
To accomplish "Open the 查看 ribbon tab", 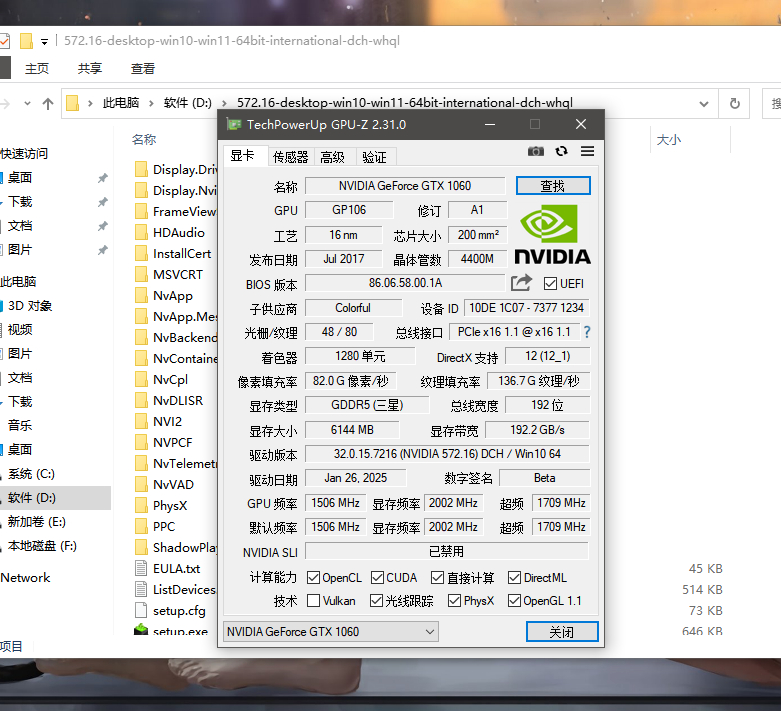I will (142, 68).
